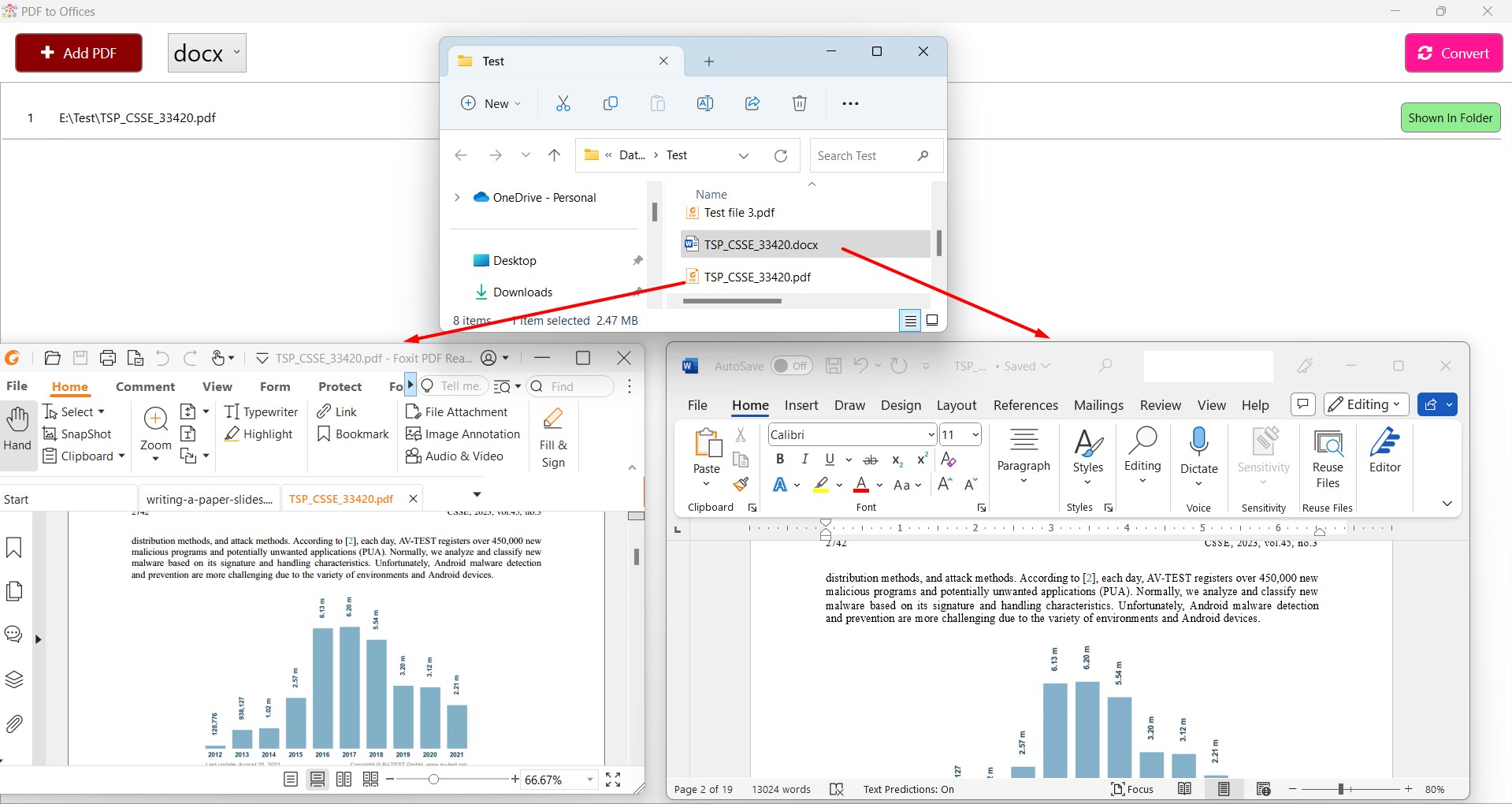
Task: Toggle Bold formatting in Word
Action: tap(780, 460)
